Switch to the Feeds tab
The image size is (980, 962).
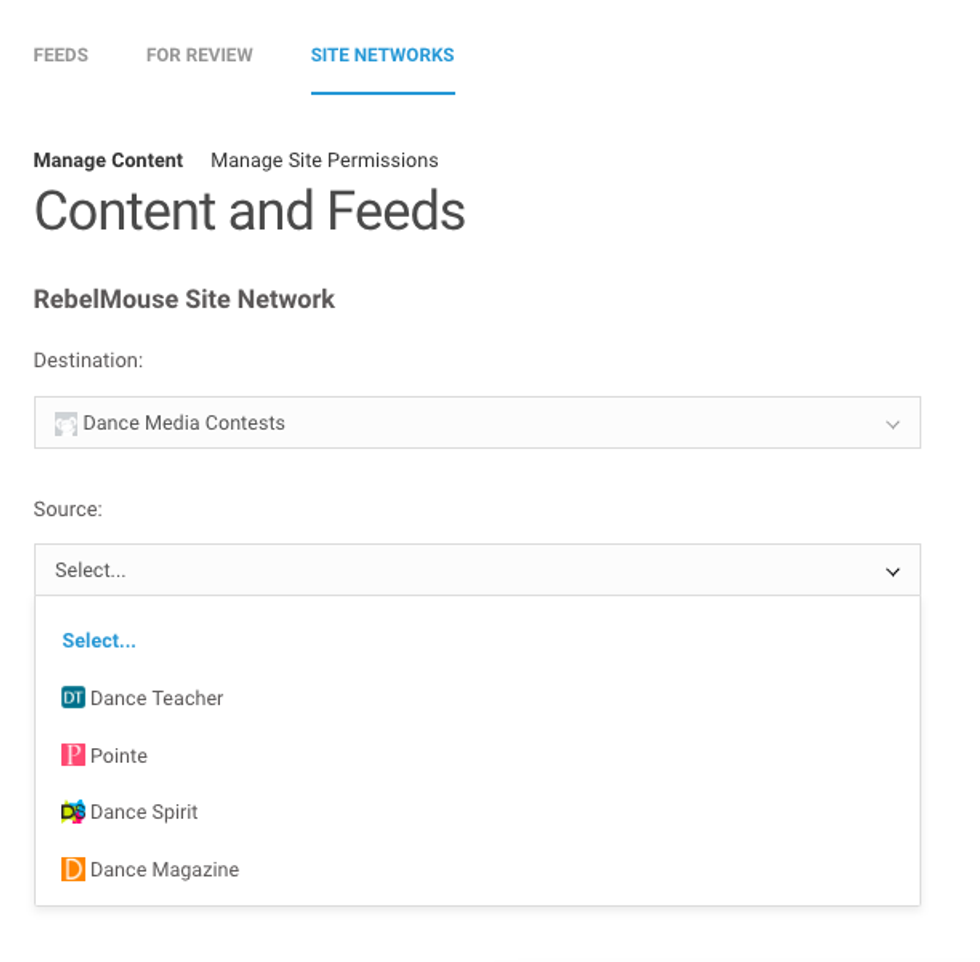click(61, 55)
